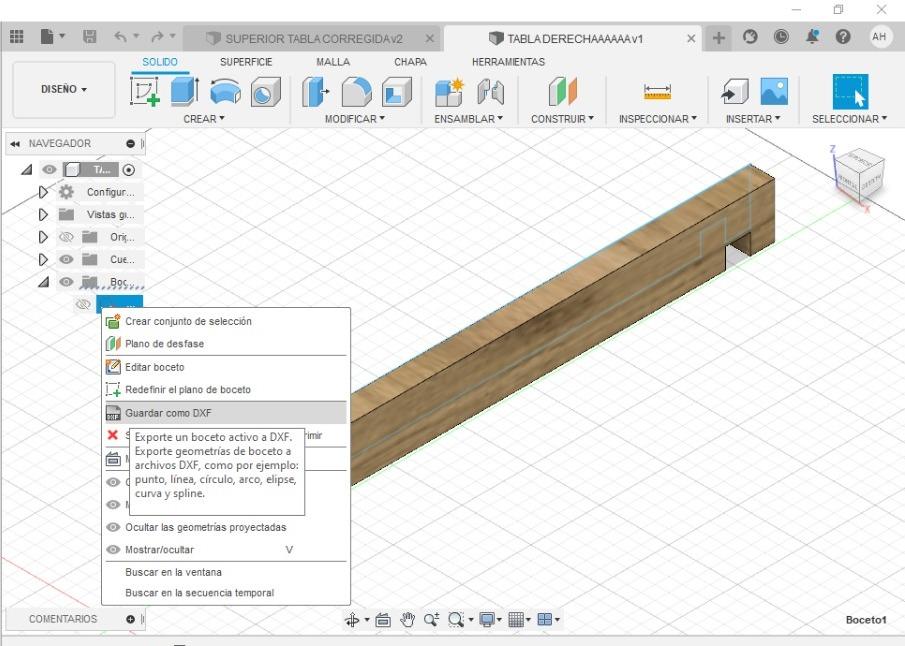
Task: Open a new design tab with plus
Action: [x=719, y=38]
